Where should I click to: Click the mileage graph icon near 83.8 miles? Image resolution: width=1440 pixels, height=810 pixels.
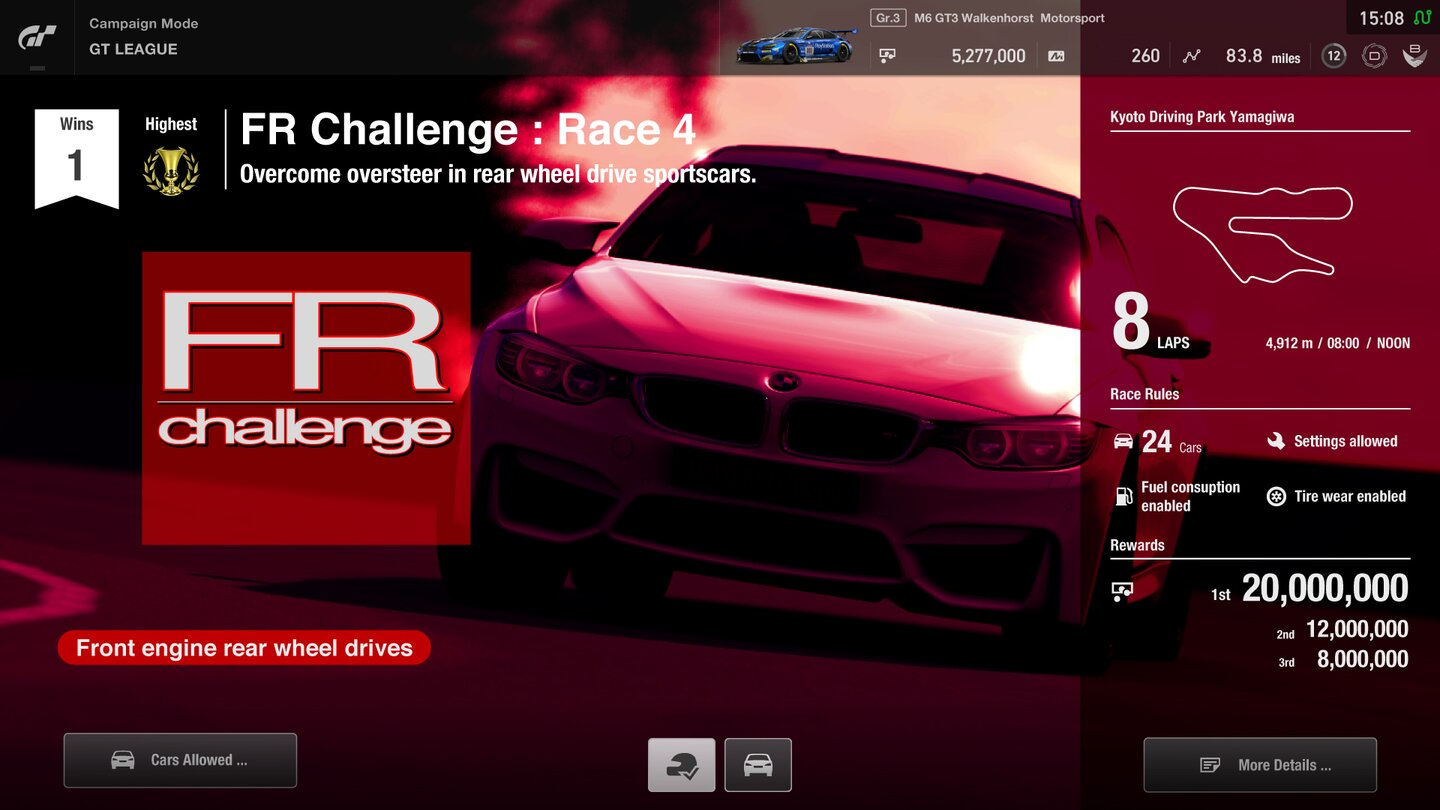(x=1192, y=56)
